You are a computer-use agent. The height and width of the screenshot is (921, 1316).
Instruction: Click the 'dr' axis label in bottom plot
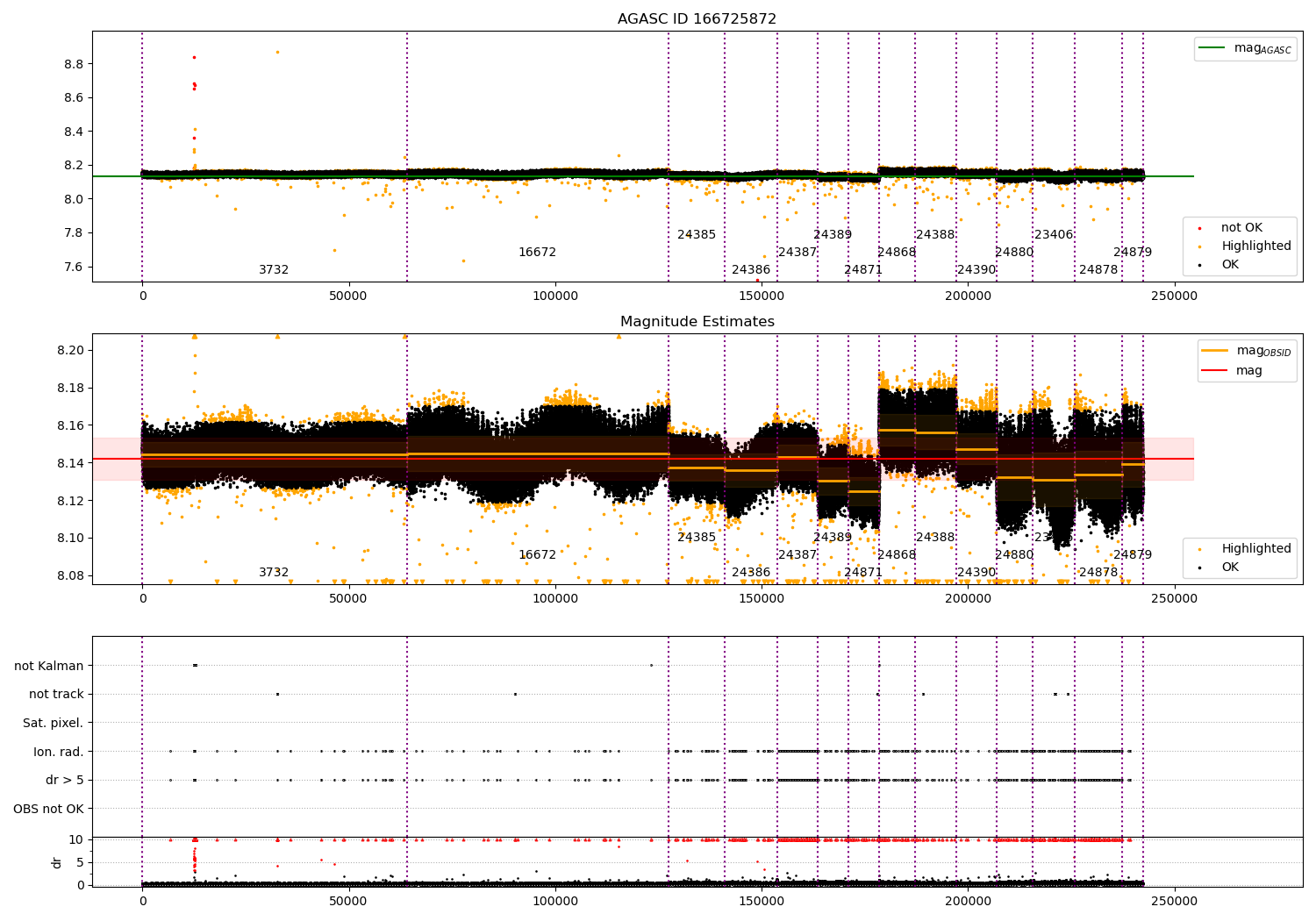[57, 862]
